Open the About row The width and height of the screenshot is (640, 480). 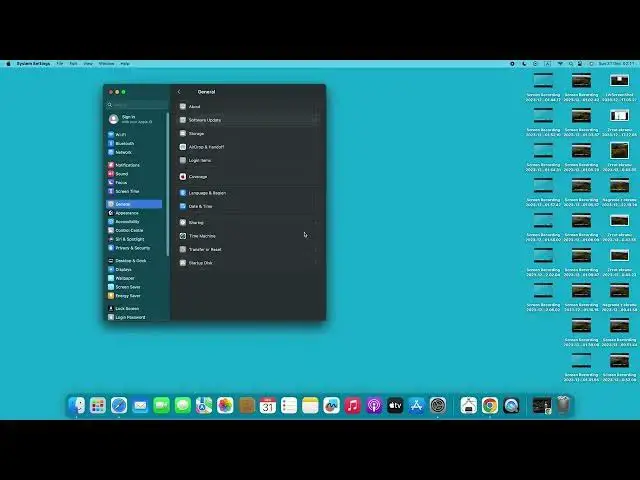tap(249, 107)
